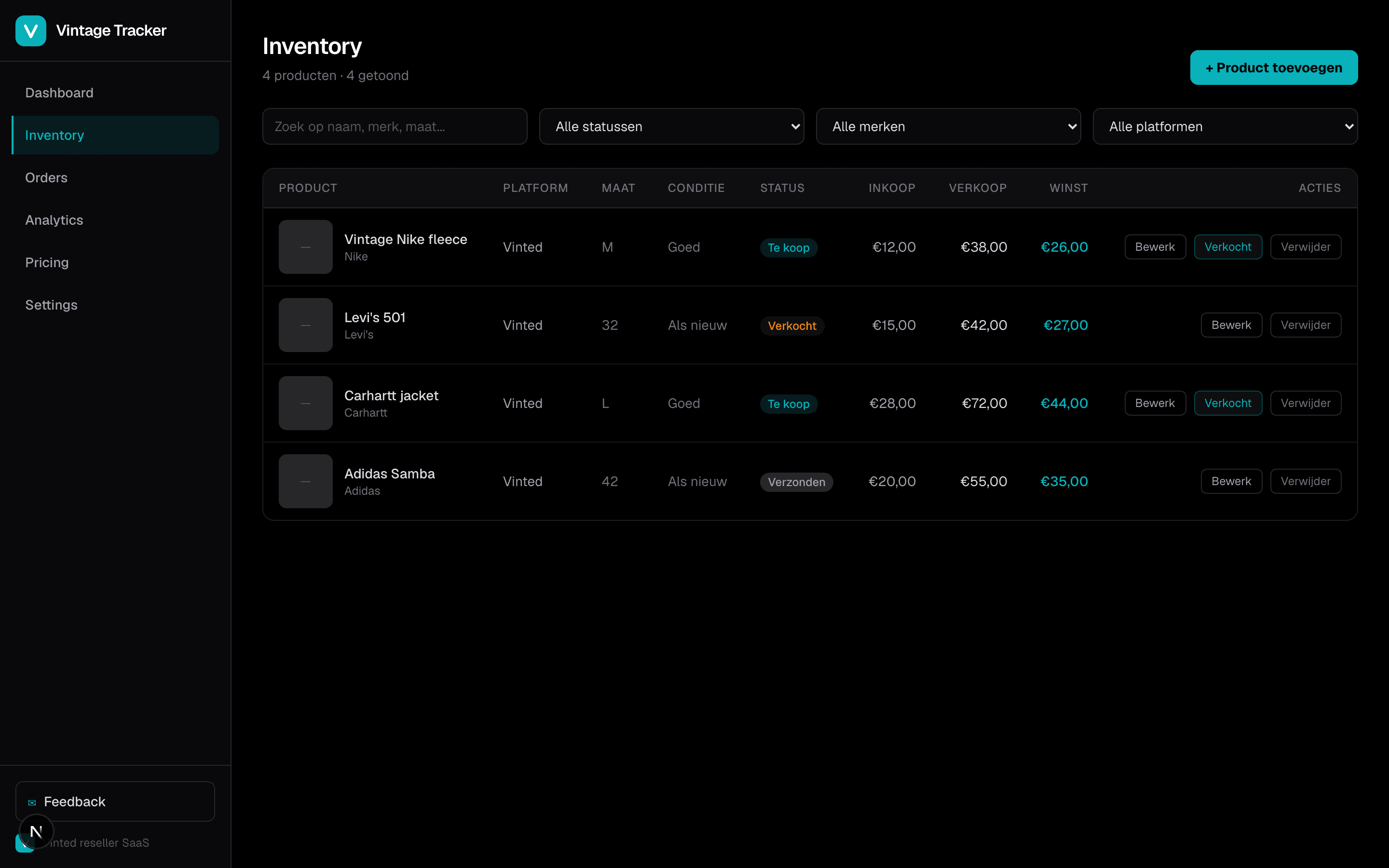
Task: Click the Carhartt jacket product name
Action: 391,395
